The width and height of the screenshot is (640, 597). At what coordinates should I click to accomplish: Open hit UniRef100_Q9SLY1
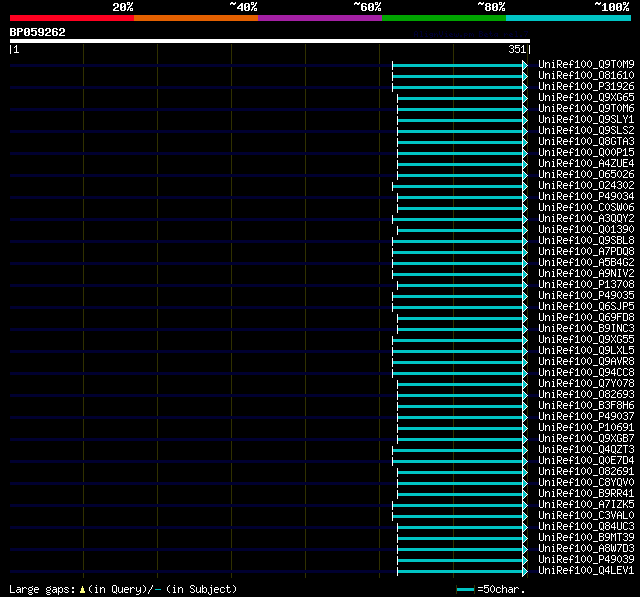click(x=586, y=120)
